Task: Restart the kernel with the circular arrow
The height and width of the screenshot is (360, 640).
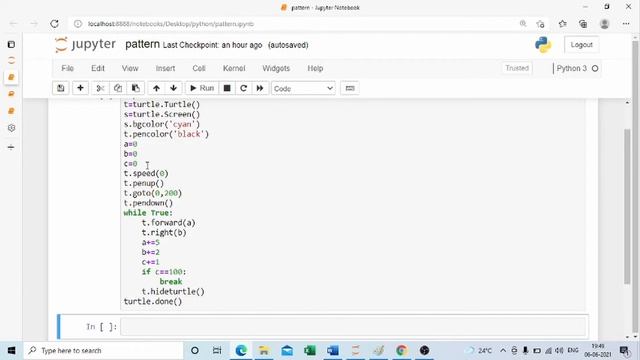Action: click(244, 88)
